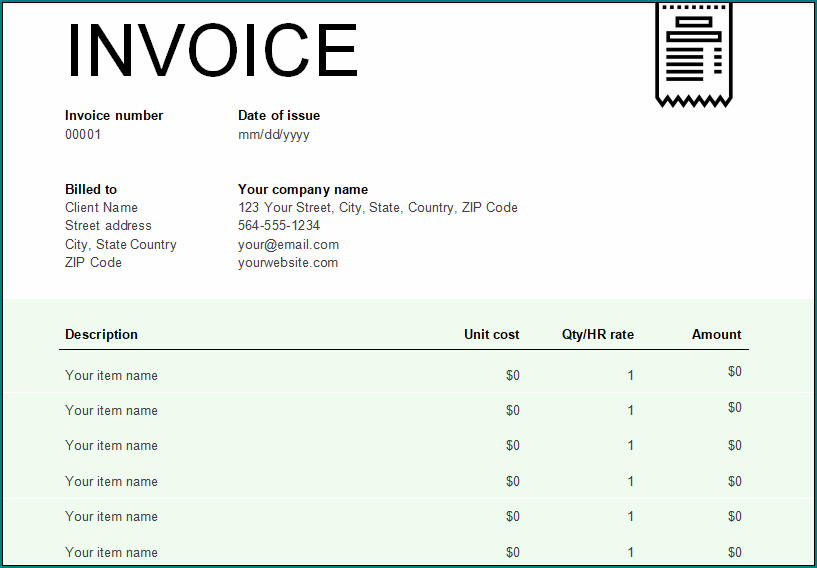
Task: Click the your@email.com address
Action: (288, 244)
